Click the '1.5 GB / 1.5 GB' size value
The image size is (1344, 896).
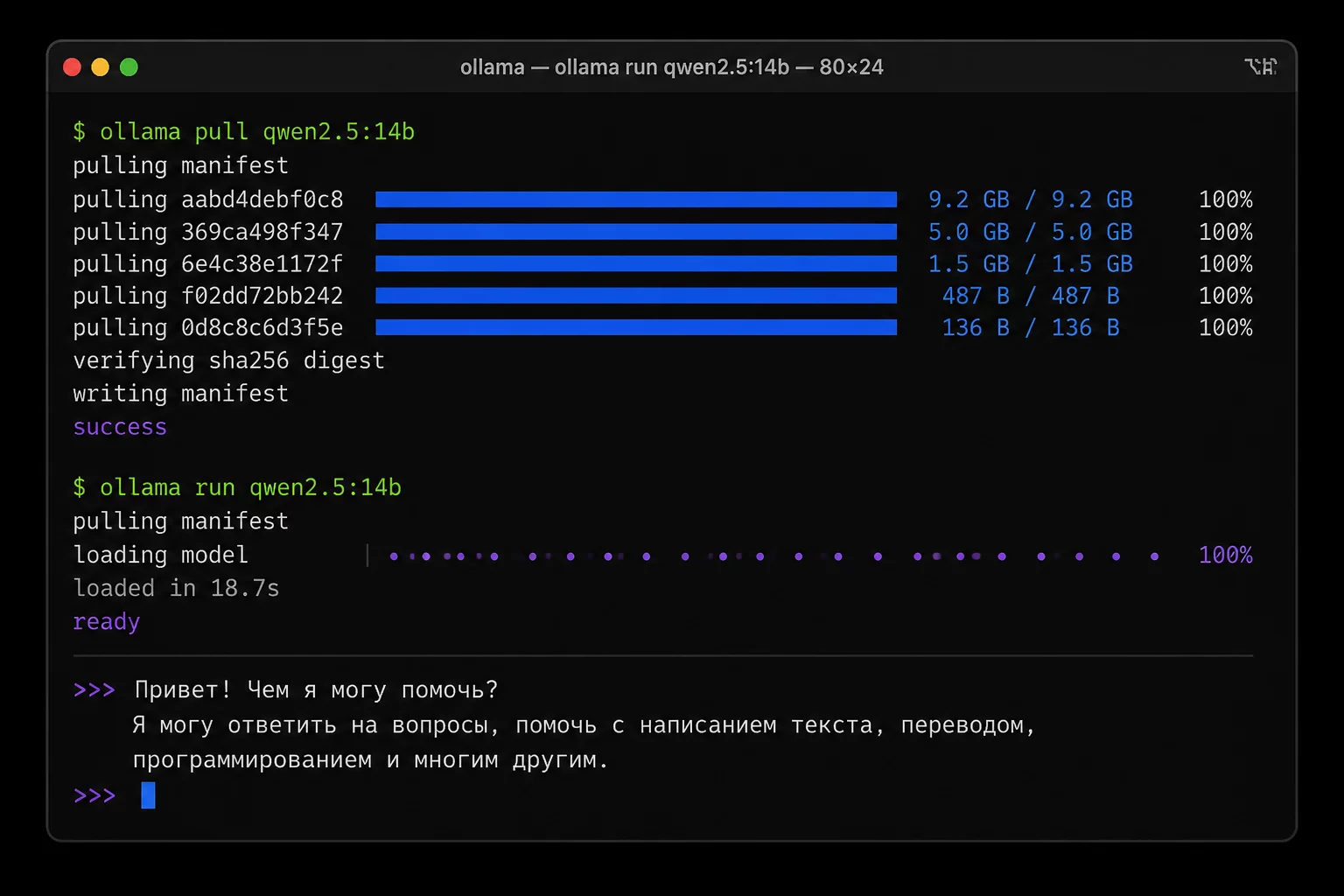pyautogui.click(x=1031, y=263)
